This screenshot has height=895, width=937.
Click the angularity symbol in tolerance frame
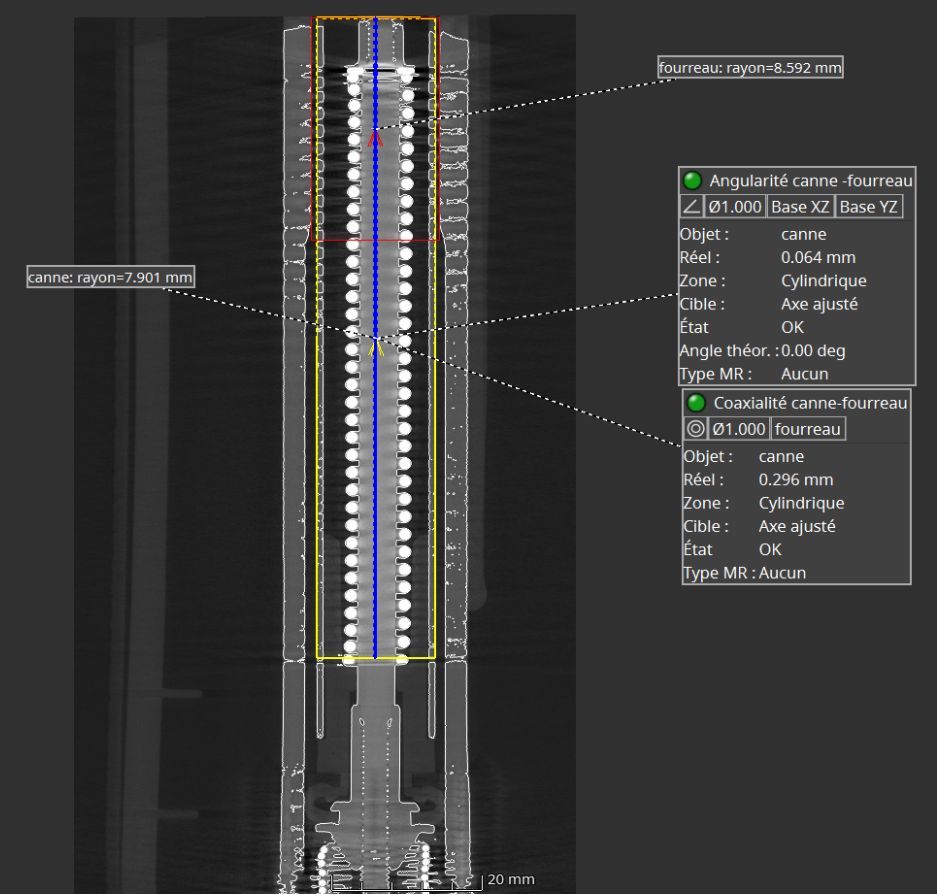click(691, 207)
